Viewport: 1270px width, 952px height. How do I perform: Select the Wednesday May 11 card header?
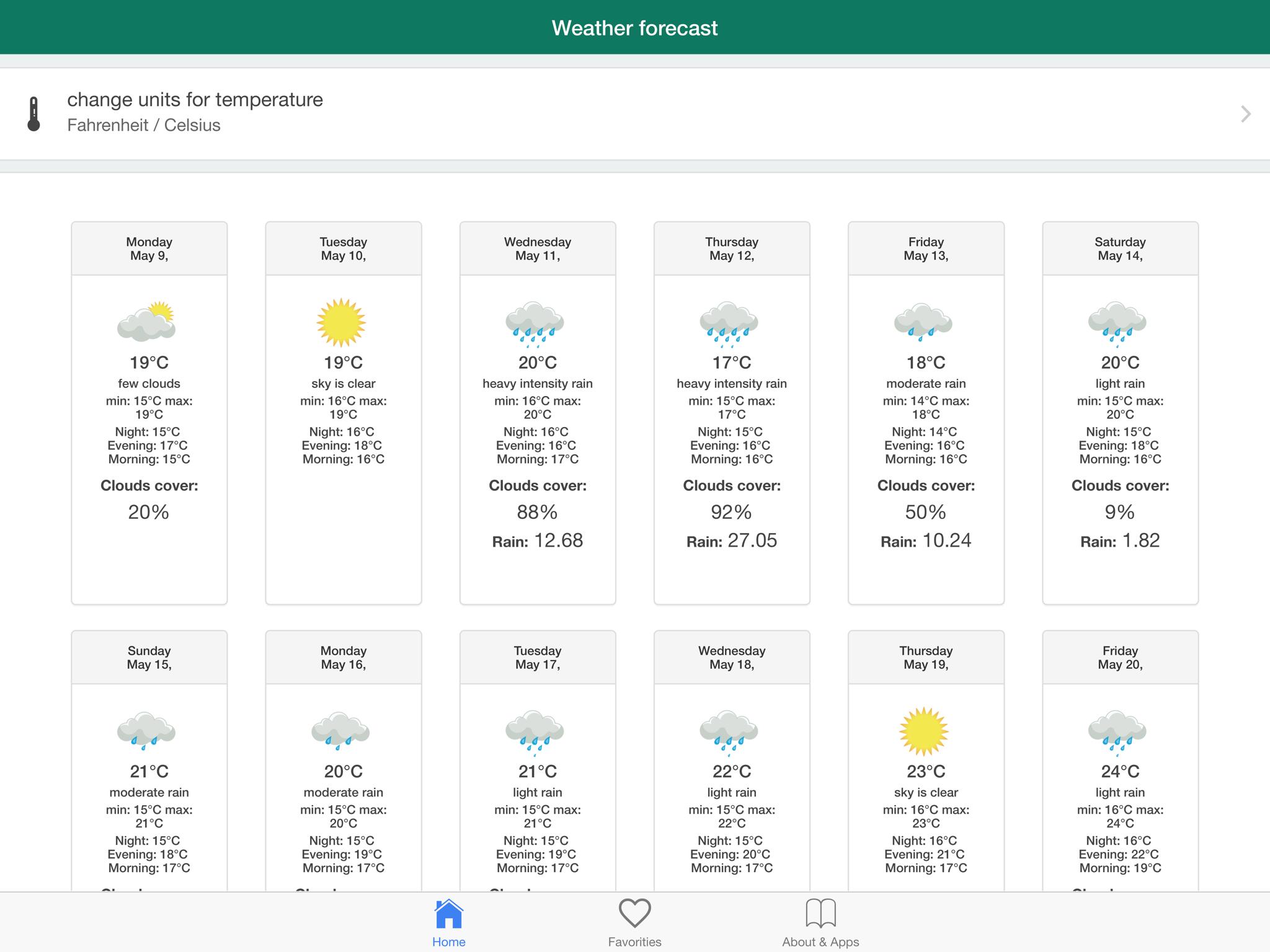pyautogui.click(x=538, y=249)
